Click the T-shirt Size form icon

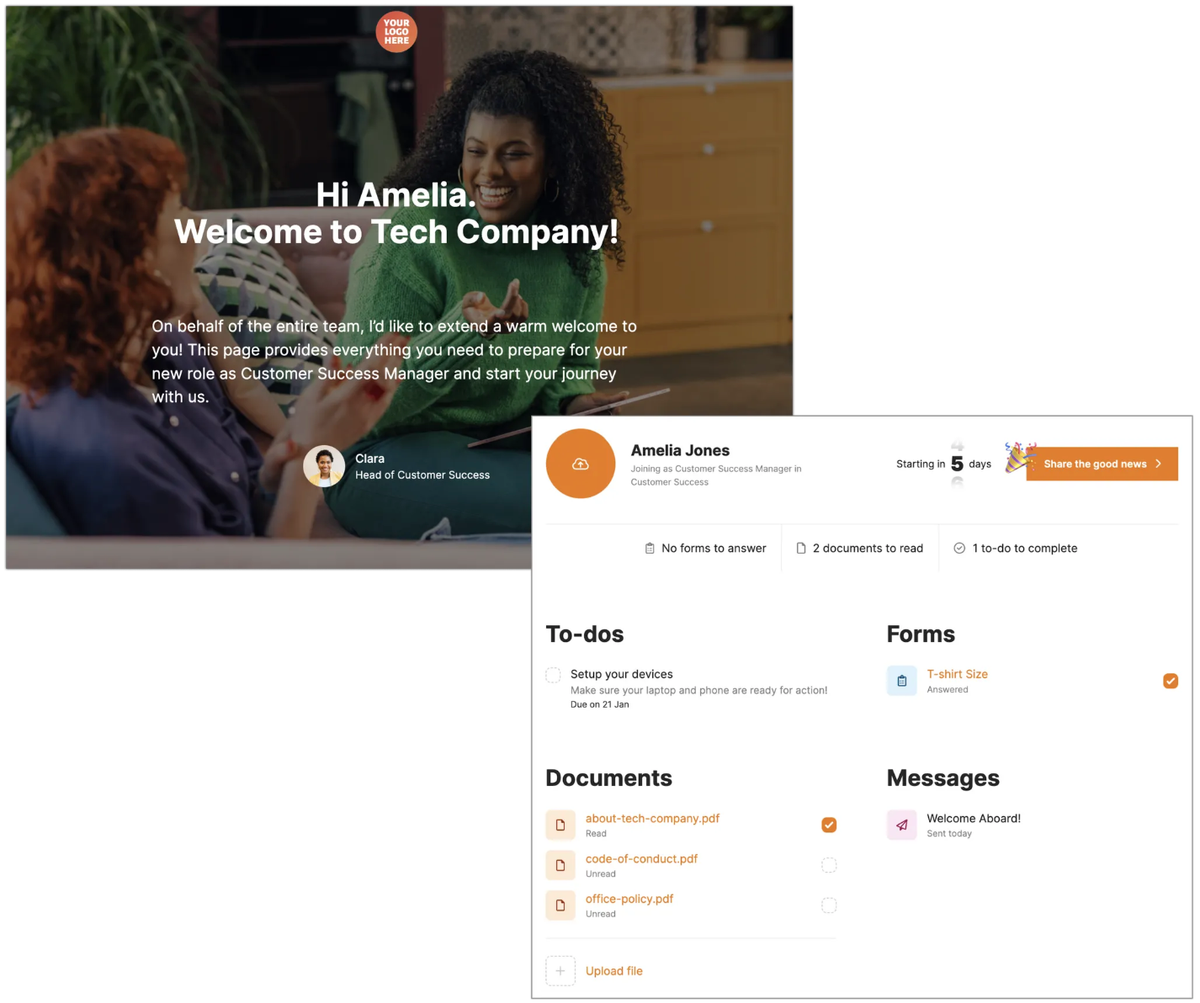902,681
